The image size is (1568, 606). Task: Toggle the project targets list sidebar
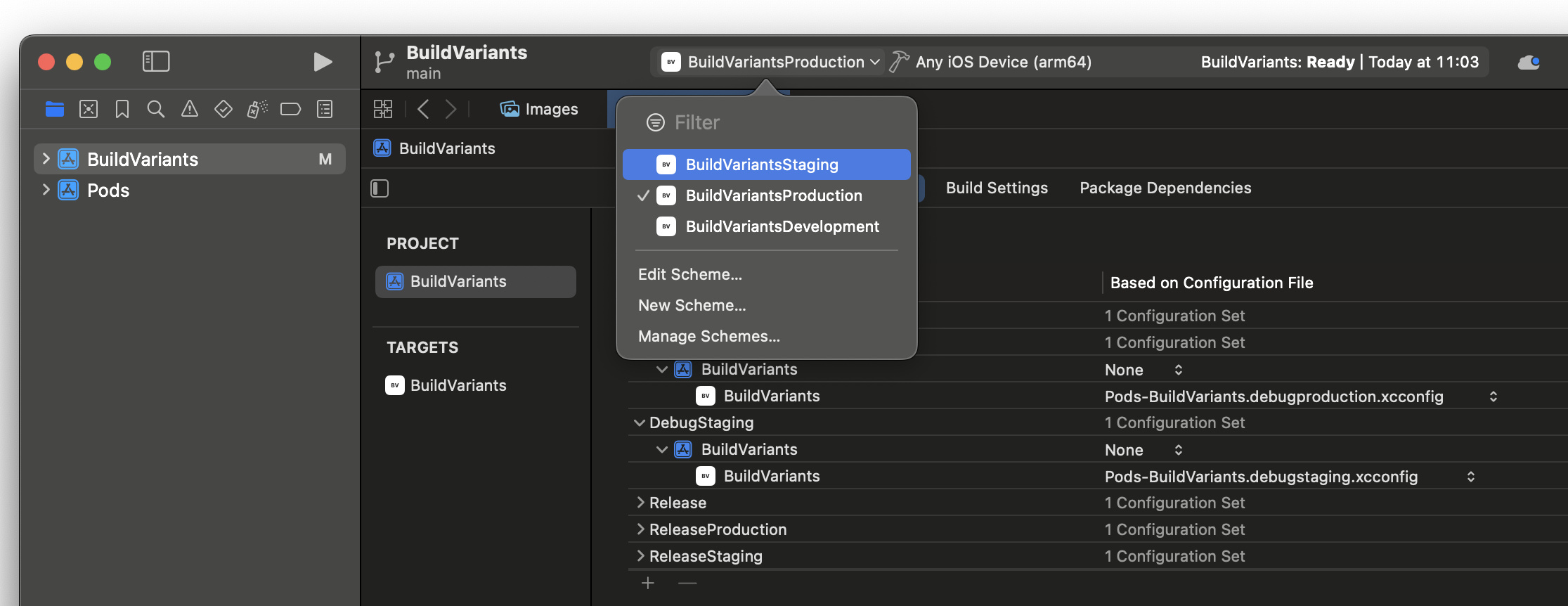380,188
